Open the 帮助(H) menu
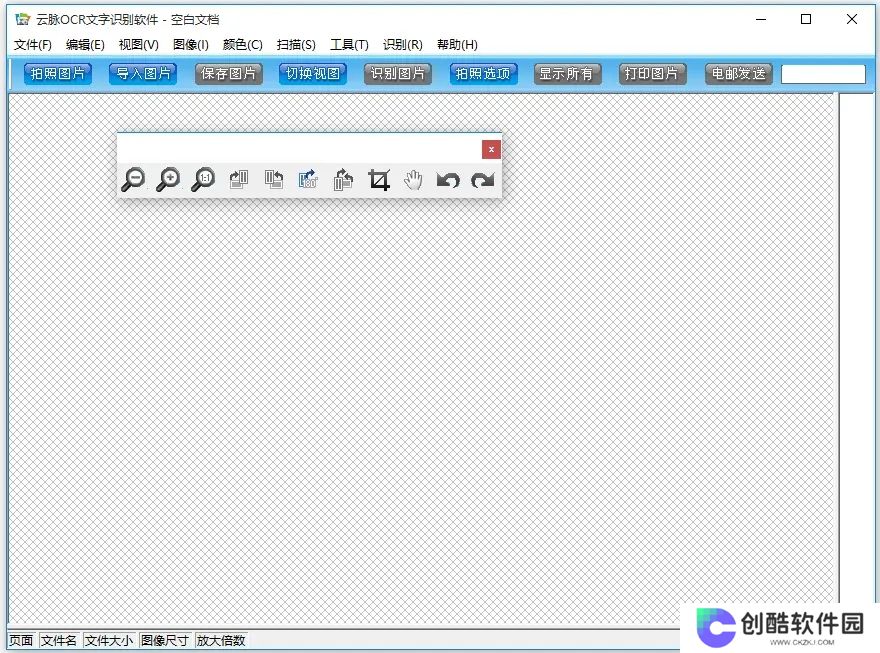 click(457, 45)
